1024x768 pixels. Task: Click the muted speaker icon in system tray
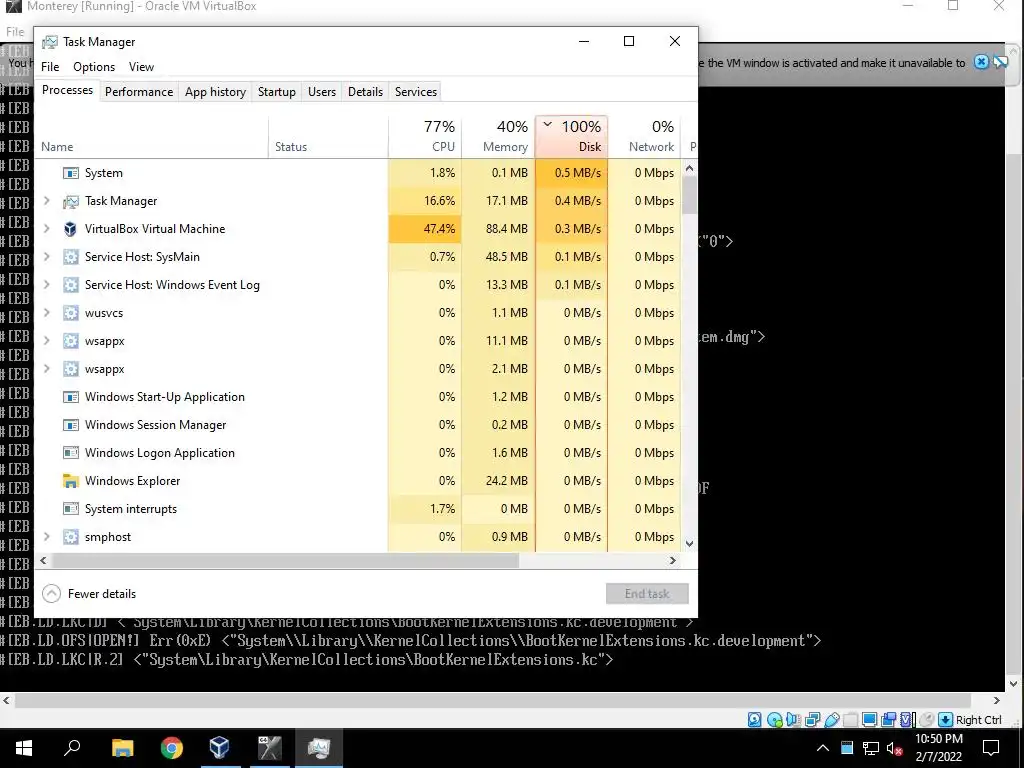coord(895,748)
